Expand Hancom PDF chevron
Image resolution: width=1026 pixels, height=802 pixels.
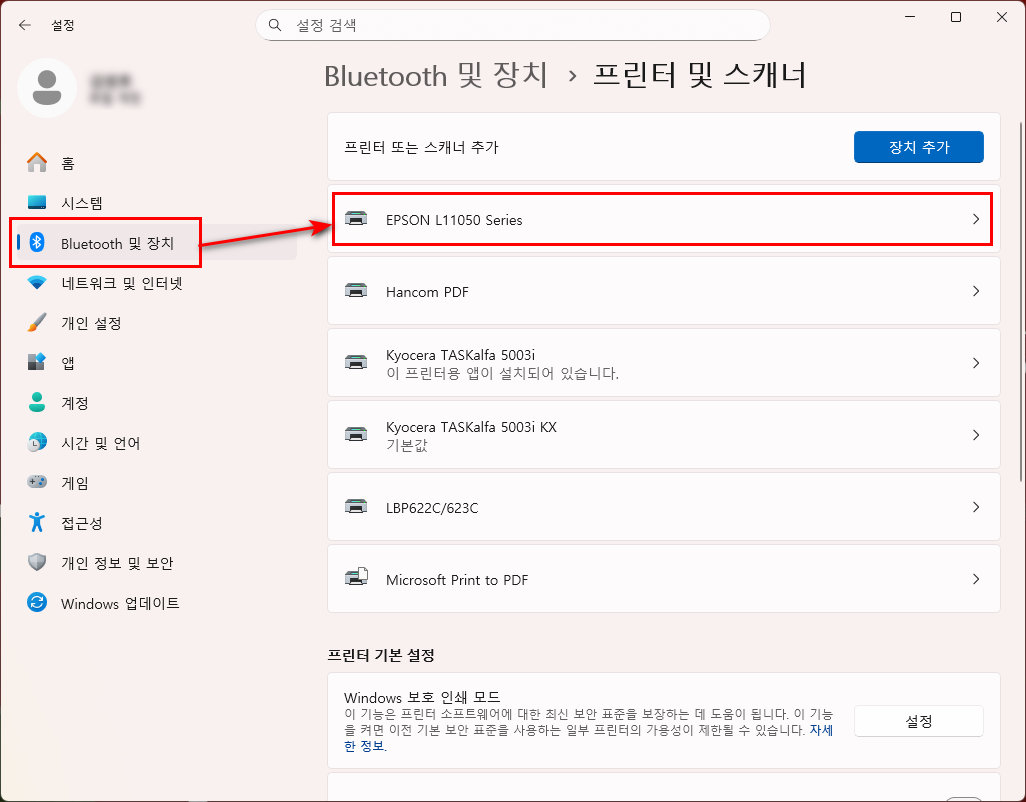(x=976, y=291)
